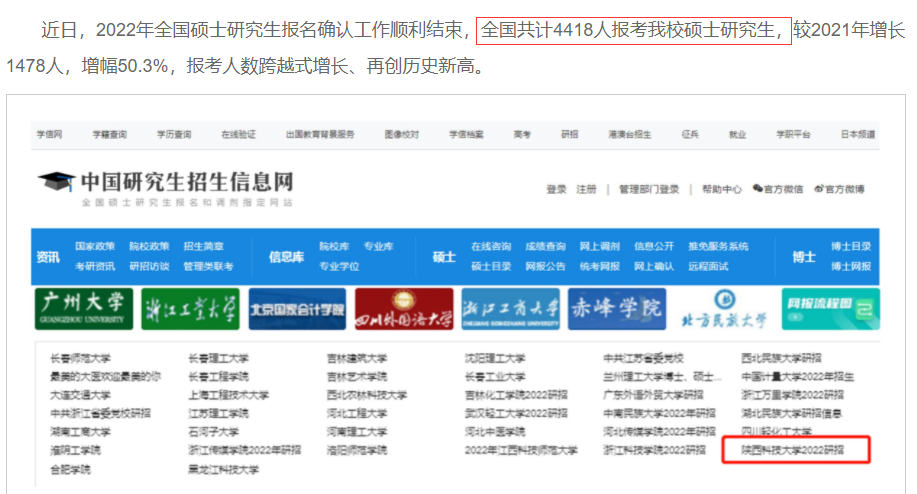Open 博士网报 in the blue navigation

851,267
